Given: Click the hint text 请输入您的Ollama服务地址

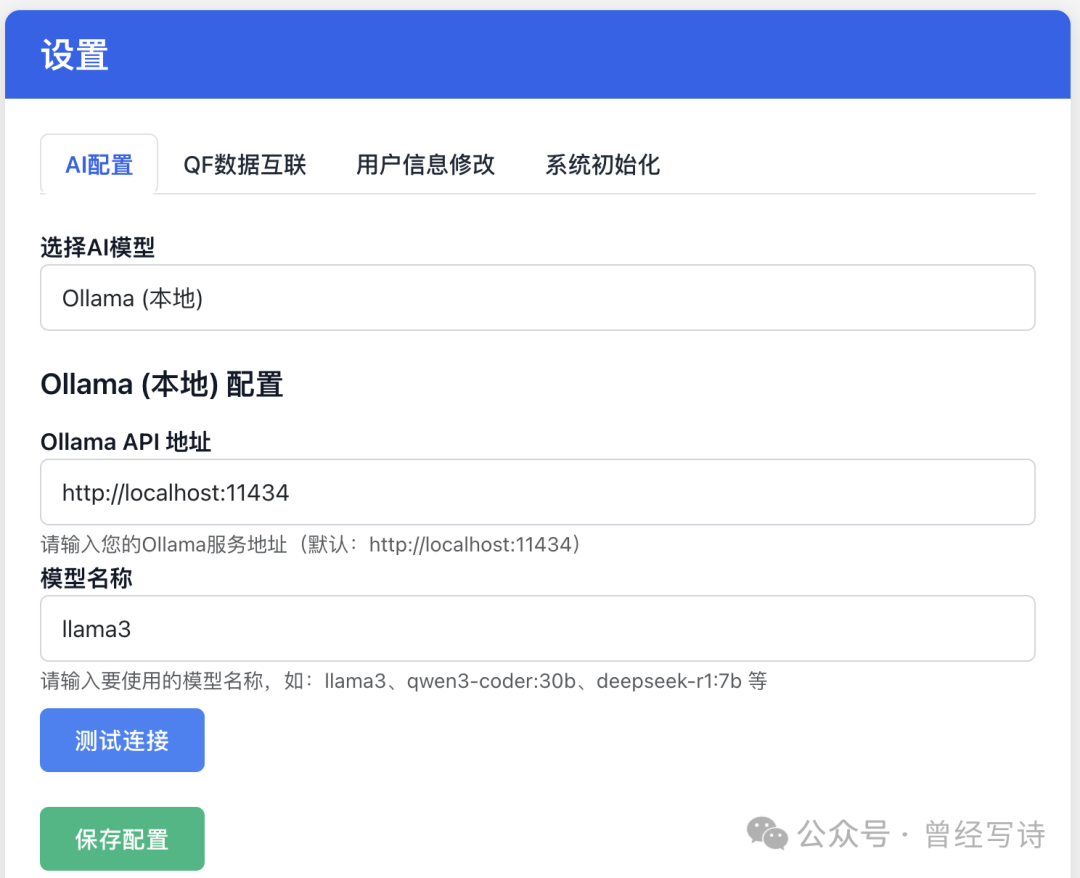Looking at the screenshot, I should [311, 544].
